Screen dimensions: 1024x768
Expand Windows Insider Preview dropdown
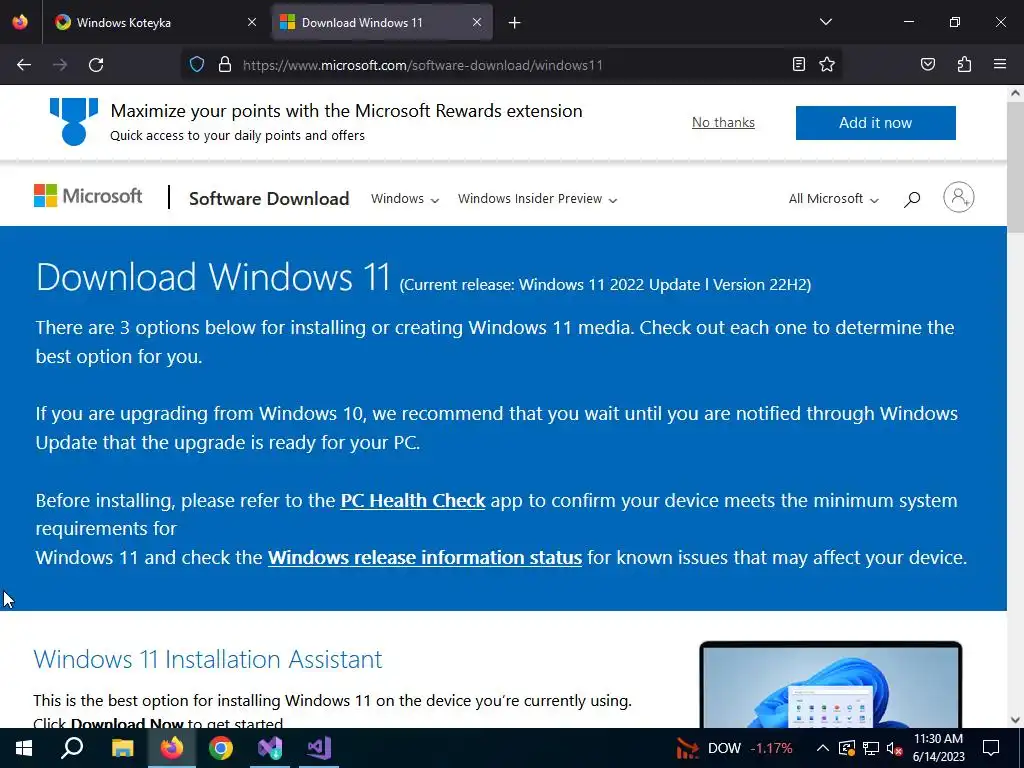pyautogui.click(x=537, y=199)
